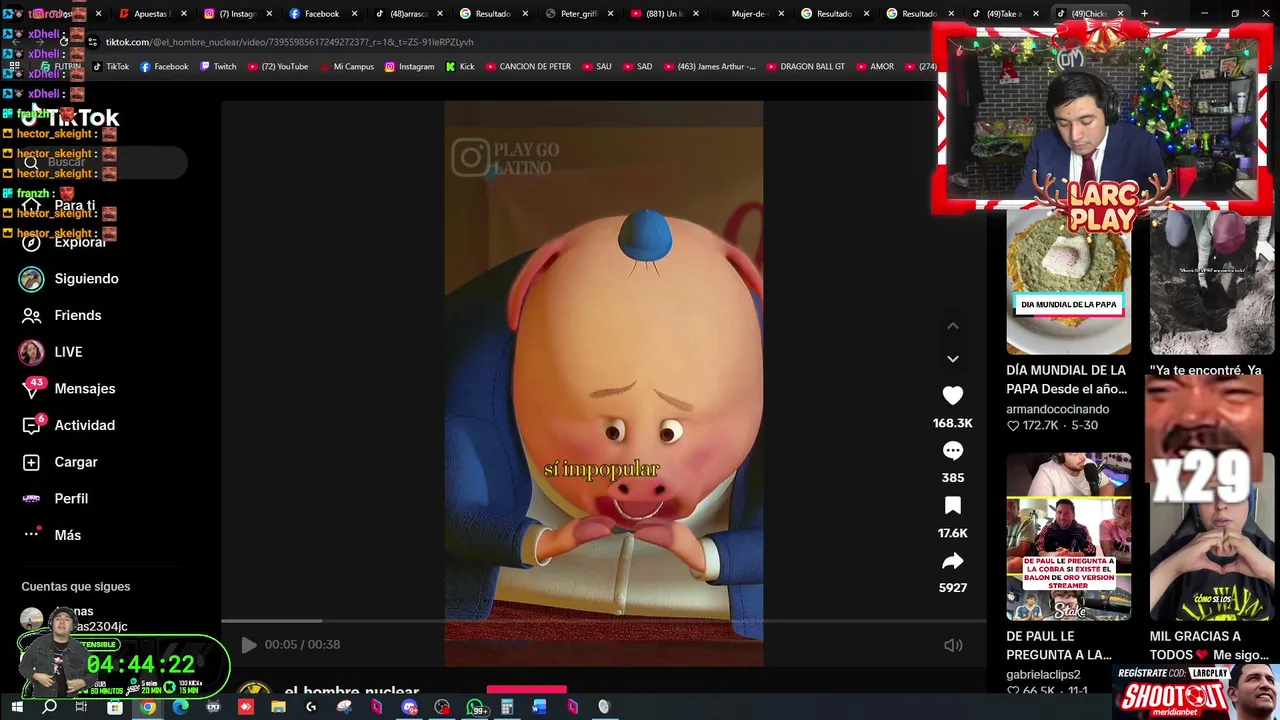Click the Siguiendo avatar icon
Screen dimensions: 1280x720
click(31, 279)
